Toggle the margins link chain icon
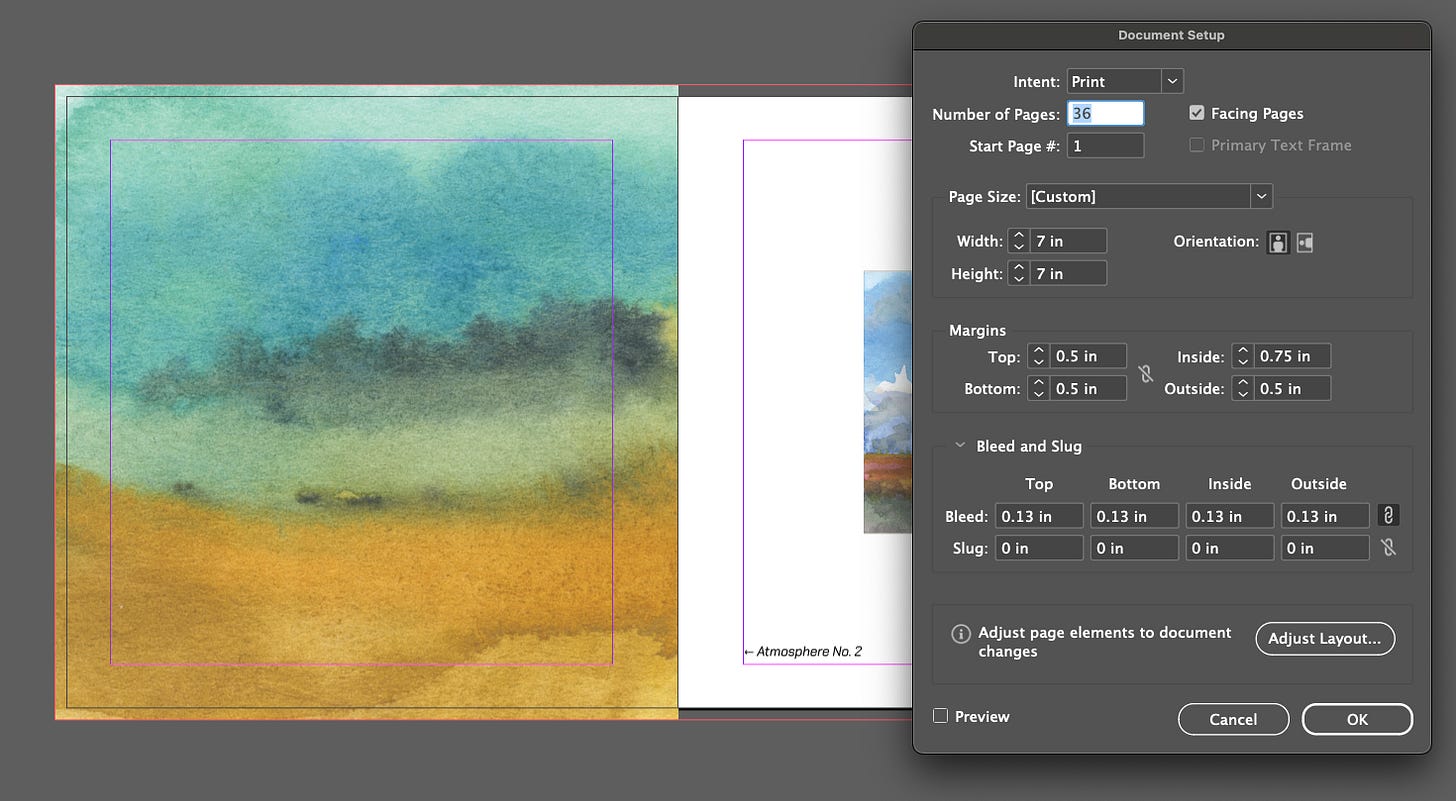 coord(1145,373)
